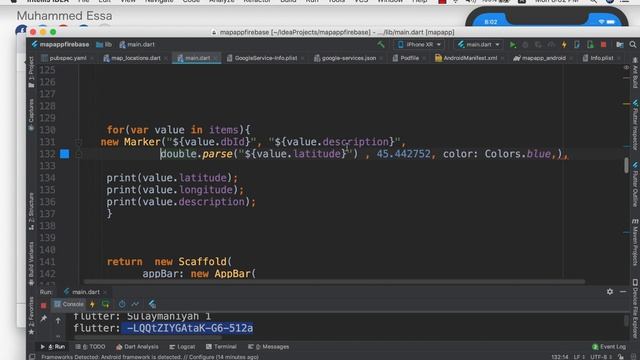
Task: Click the blue color swatch on line 132 gutter
Action: (x=64, y=154)
